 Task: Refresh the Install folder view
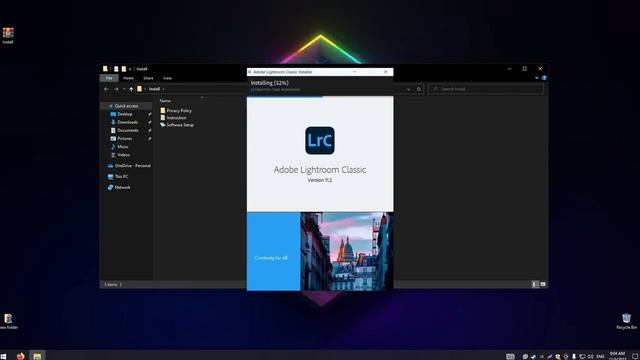pyautogui.click(x=419, y=89)
